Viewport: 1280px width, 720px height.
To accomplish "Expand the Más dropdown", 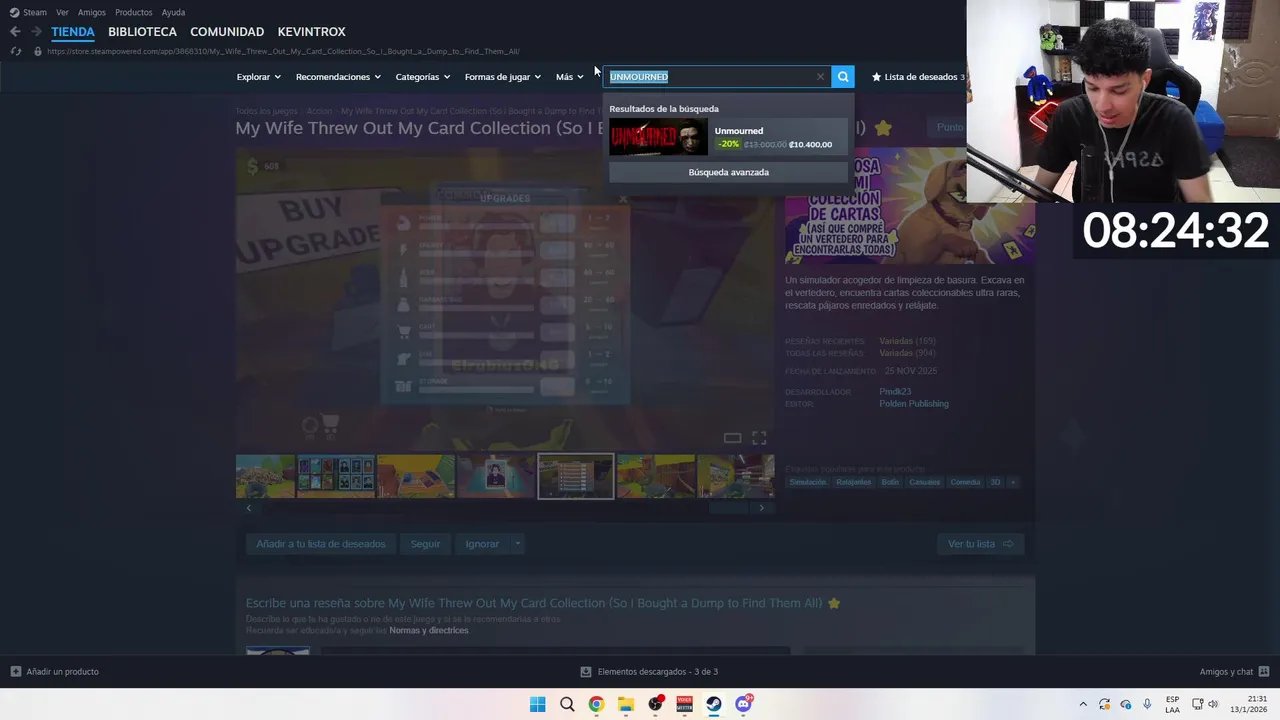I will [569, 77].
